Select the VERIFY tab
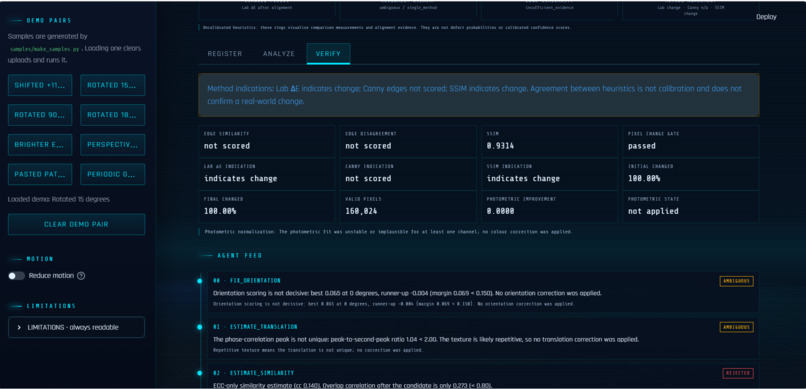Viewport: 806px width, 389px height. click(328, 54)
